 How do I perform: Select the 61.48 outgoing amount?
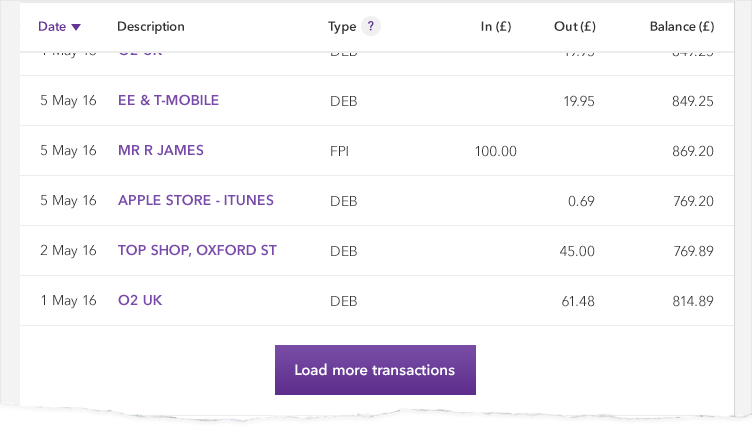click(x=578, y=301)
